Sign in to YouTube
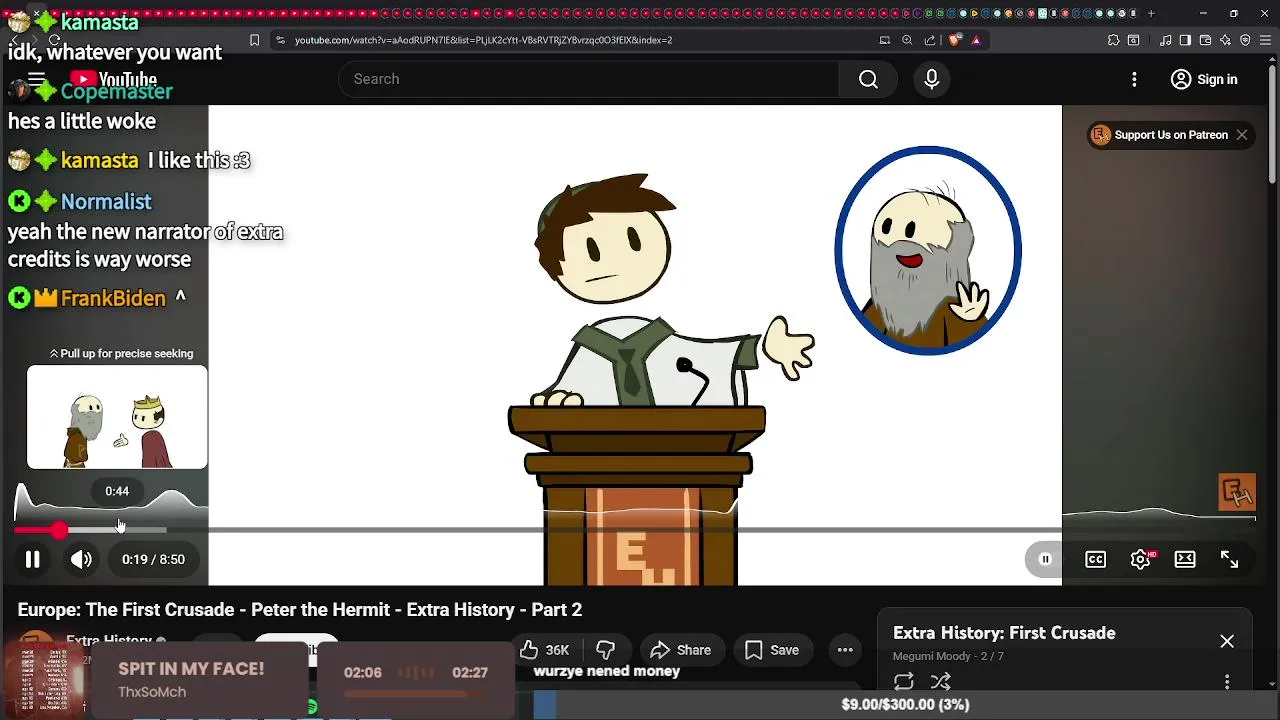Image resolution: width=1280 pixels, height=720 pixels. [x=1204, y=79]
